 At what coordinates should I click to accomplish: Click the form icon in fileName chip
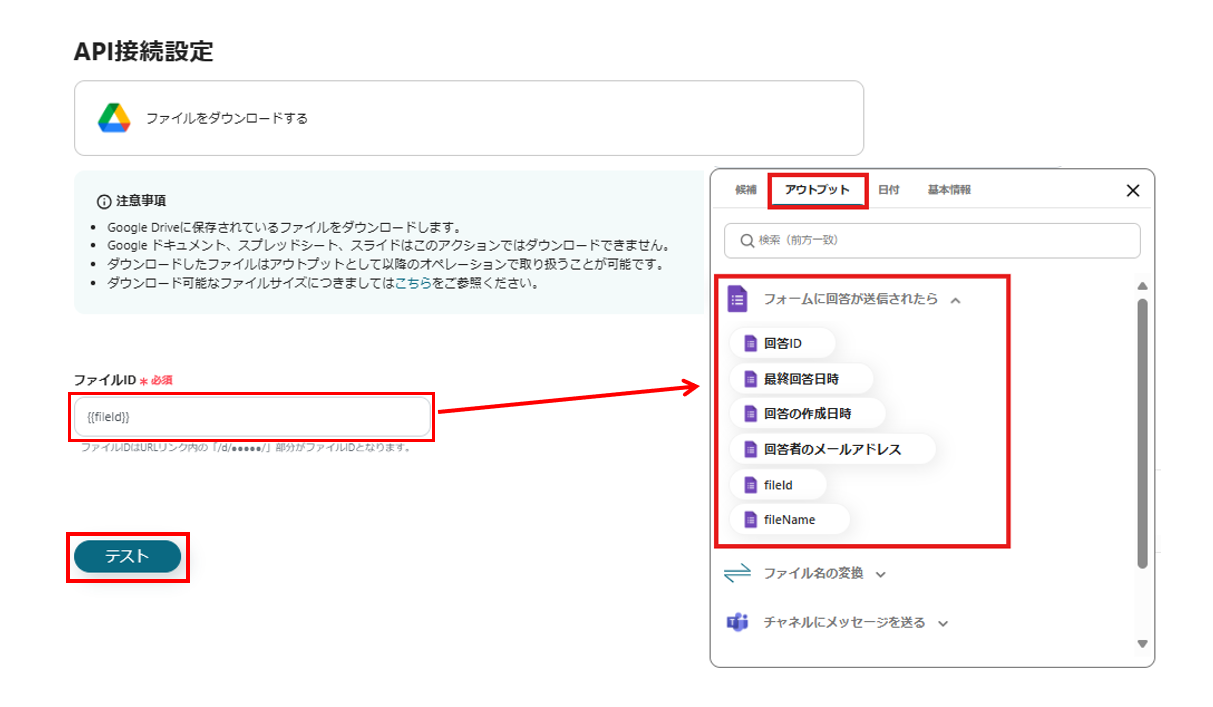coord(750,520)
